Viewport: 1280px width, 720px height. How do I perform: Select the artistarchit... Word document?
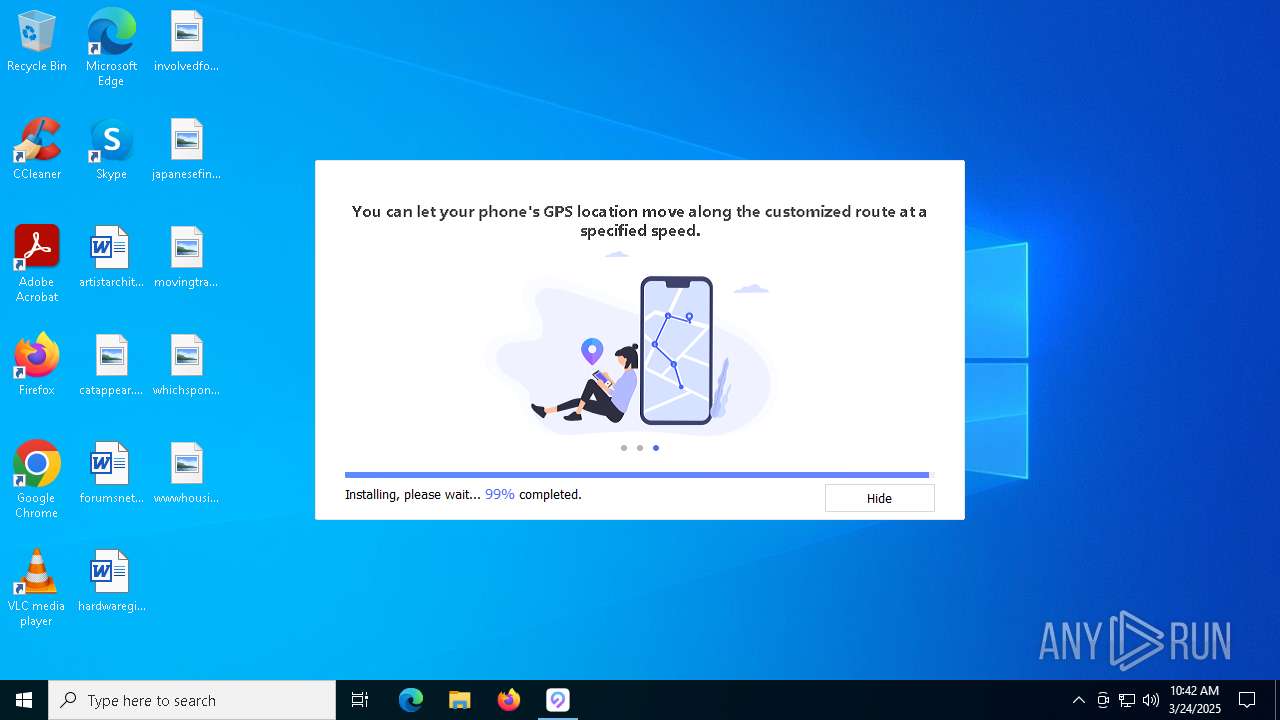111,257
